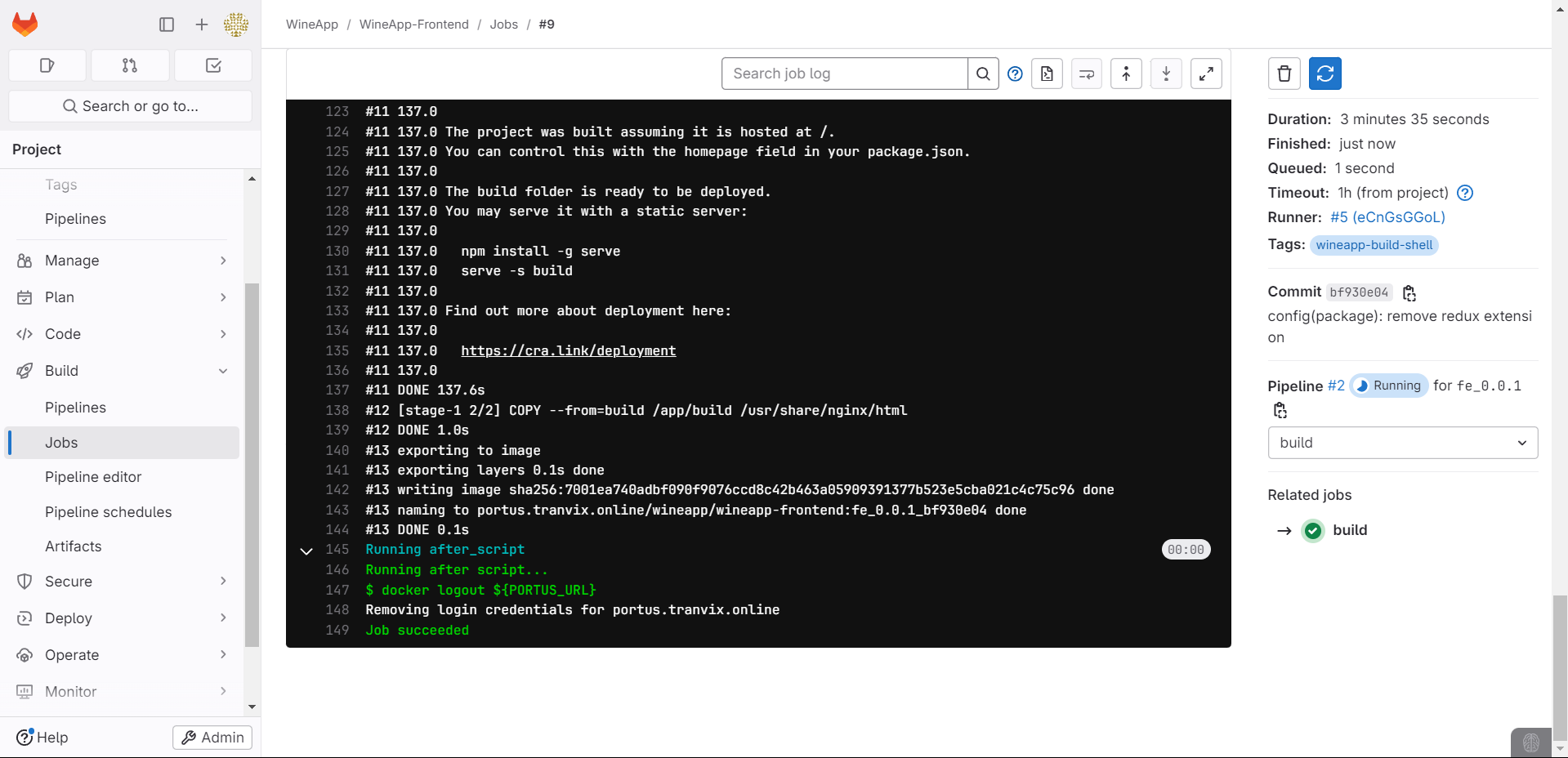Toggle full screen job log view
1568x758 pixels.
click(x=1206, y=74)
